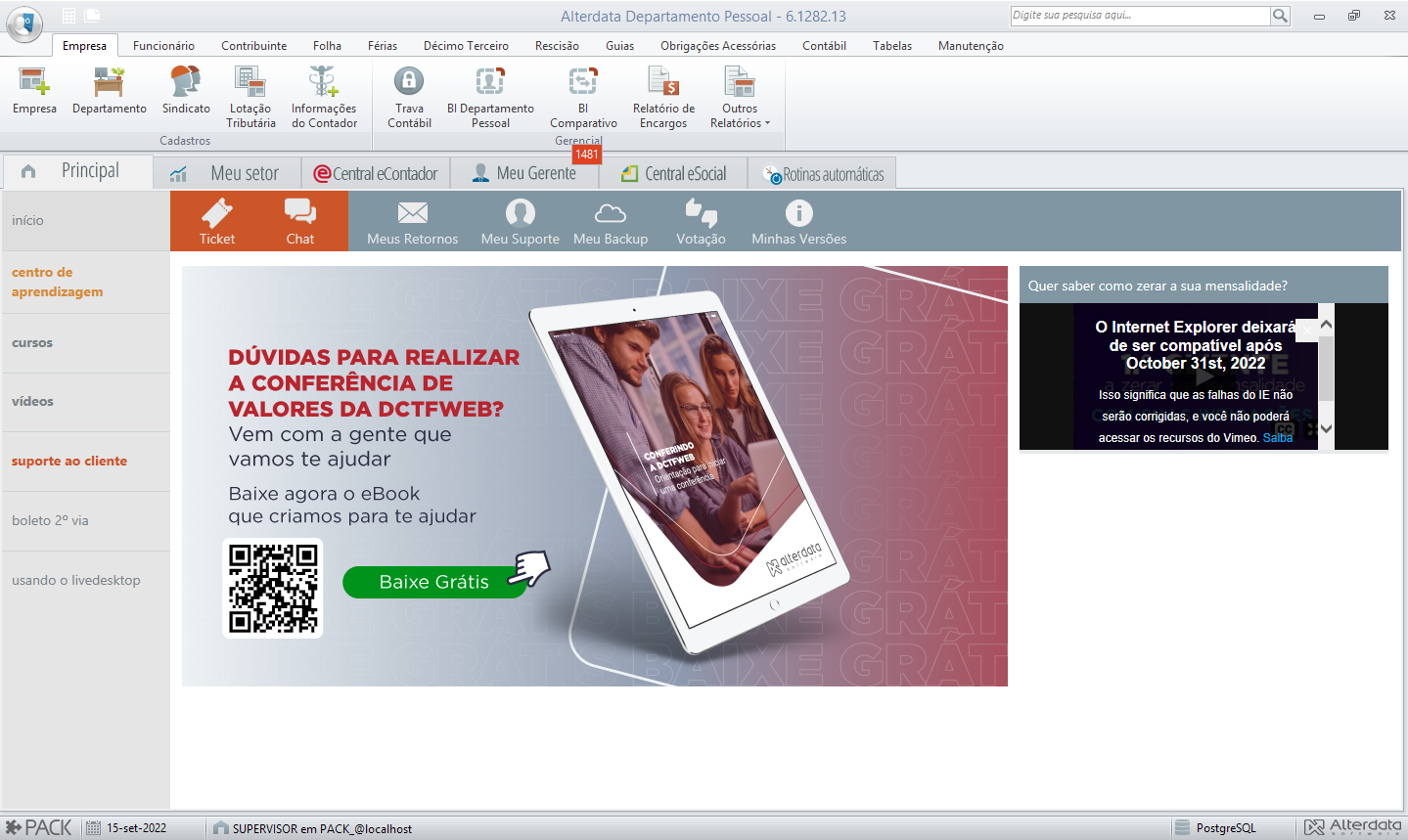Click the calendar icon in status bar
The image size is (1408, 840).
93,828
